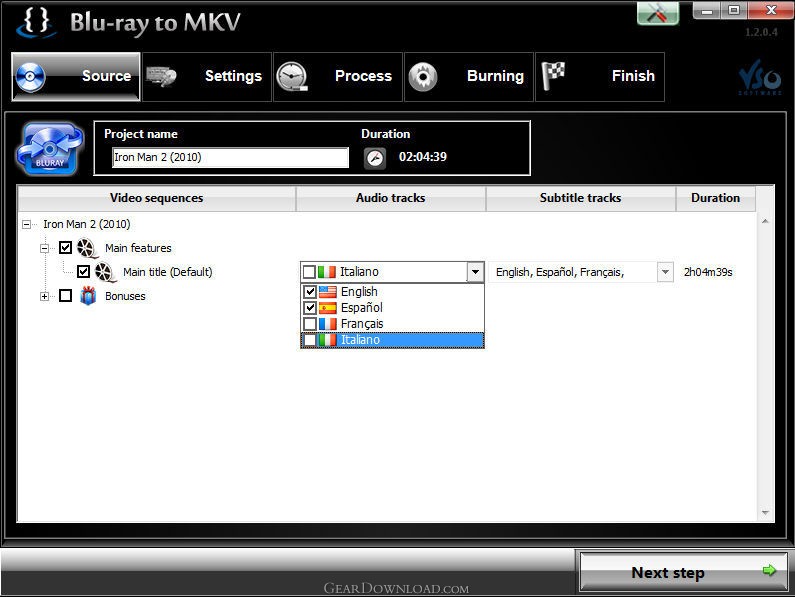
Task: Click the Project name input field
Action: point(230,157)
